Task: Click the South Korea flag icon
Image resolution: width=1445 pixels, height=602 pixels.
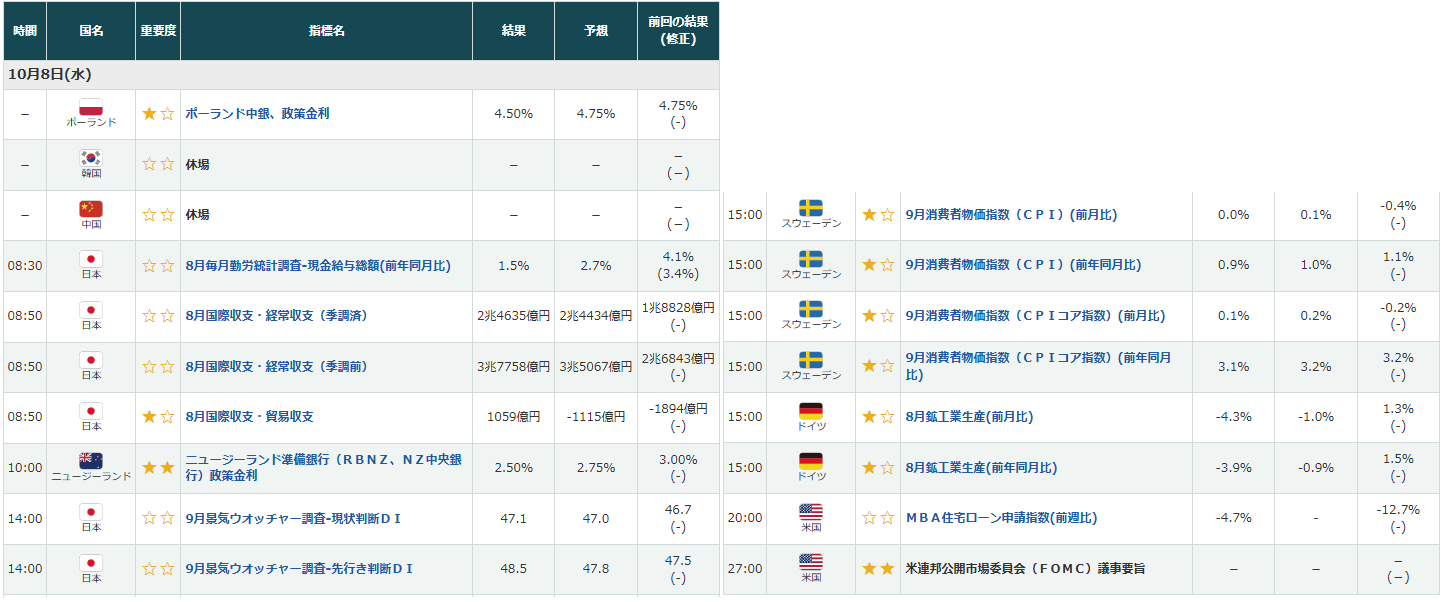Action: pos(91,158)
